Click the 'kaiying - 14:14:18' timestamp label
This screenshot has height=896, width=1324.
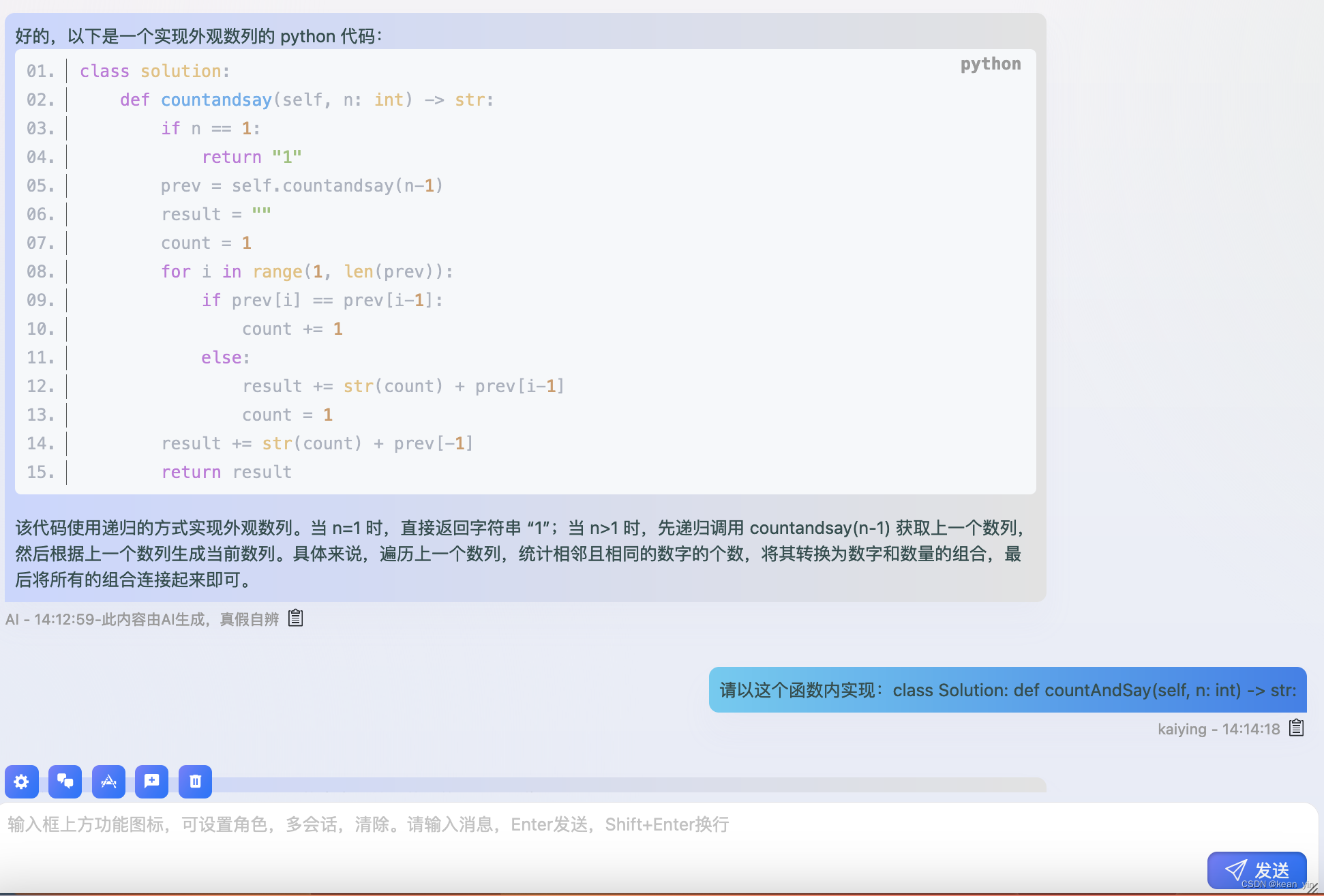pos(1219,729)
